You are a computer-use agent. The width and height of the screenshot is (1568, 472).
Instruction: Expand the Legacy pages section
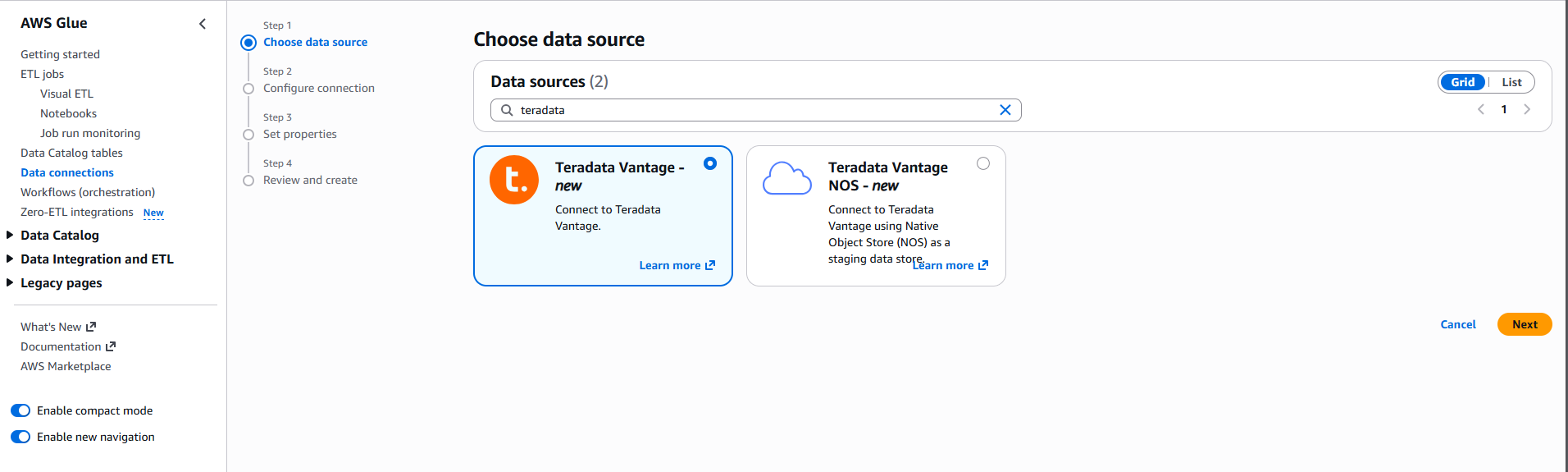pyautogui.click(x=10, y=282)
